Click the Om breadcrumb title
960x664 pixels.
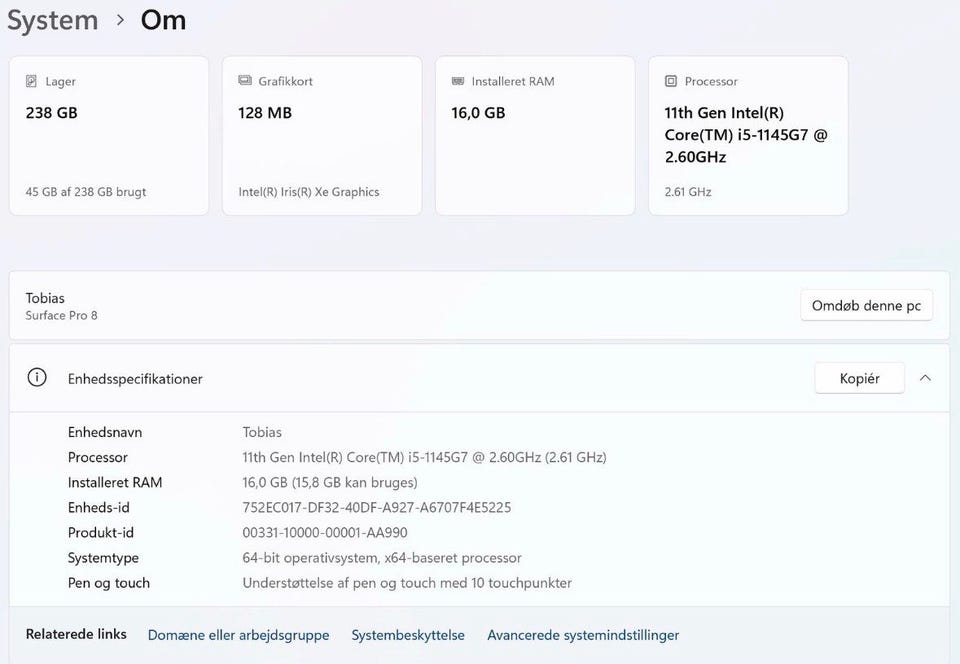tap(163, 20)
